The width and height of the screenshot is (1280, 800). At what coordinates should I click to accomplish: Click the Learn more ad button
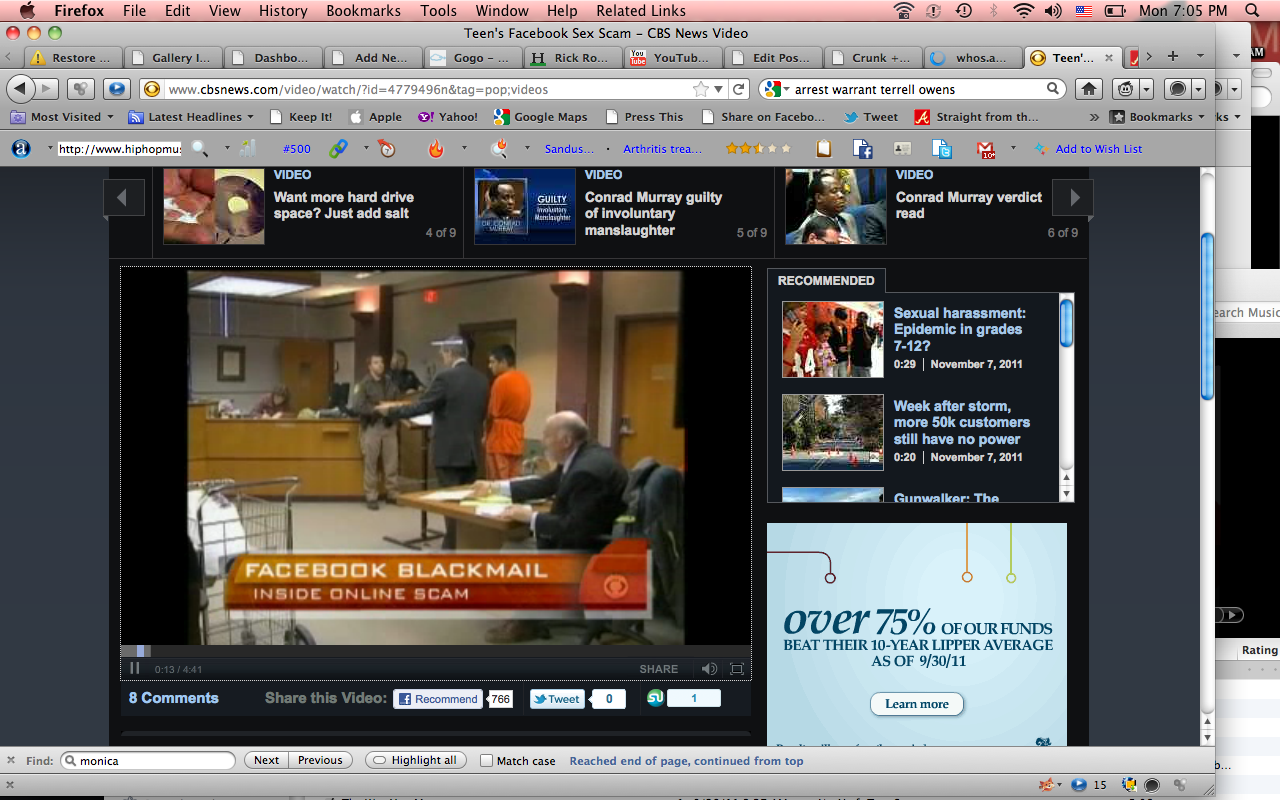[x=916, y=704]
